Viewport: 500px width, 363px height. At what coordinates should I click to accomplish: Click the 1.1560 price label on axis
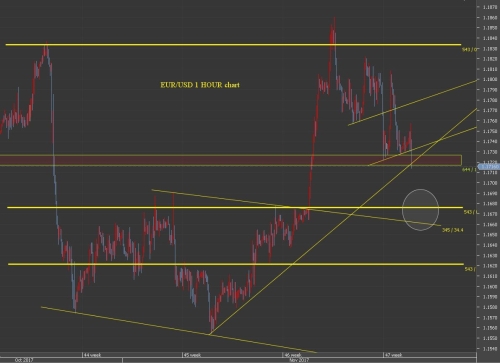pyautogui.click(x=489, y=328)
